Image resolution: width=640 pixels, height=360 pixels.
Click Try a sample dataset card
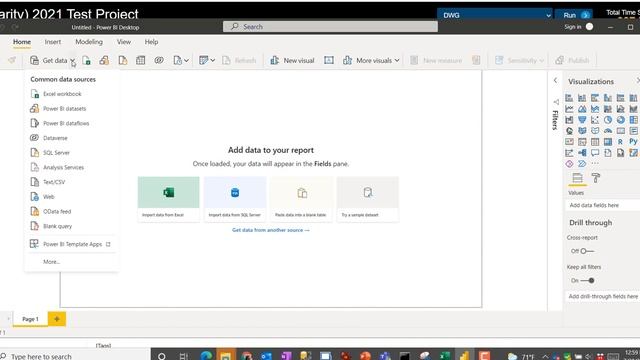pyautogui.click(x=367, y=199)
